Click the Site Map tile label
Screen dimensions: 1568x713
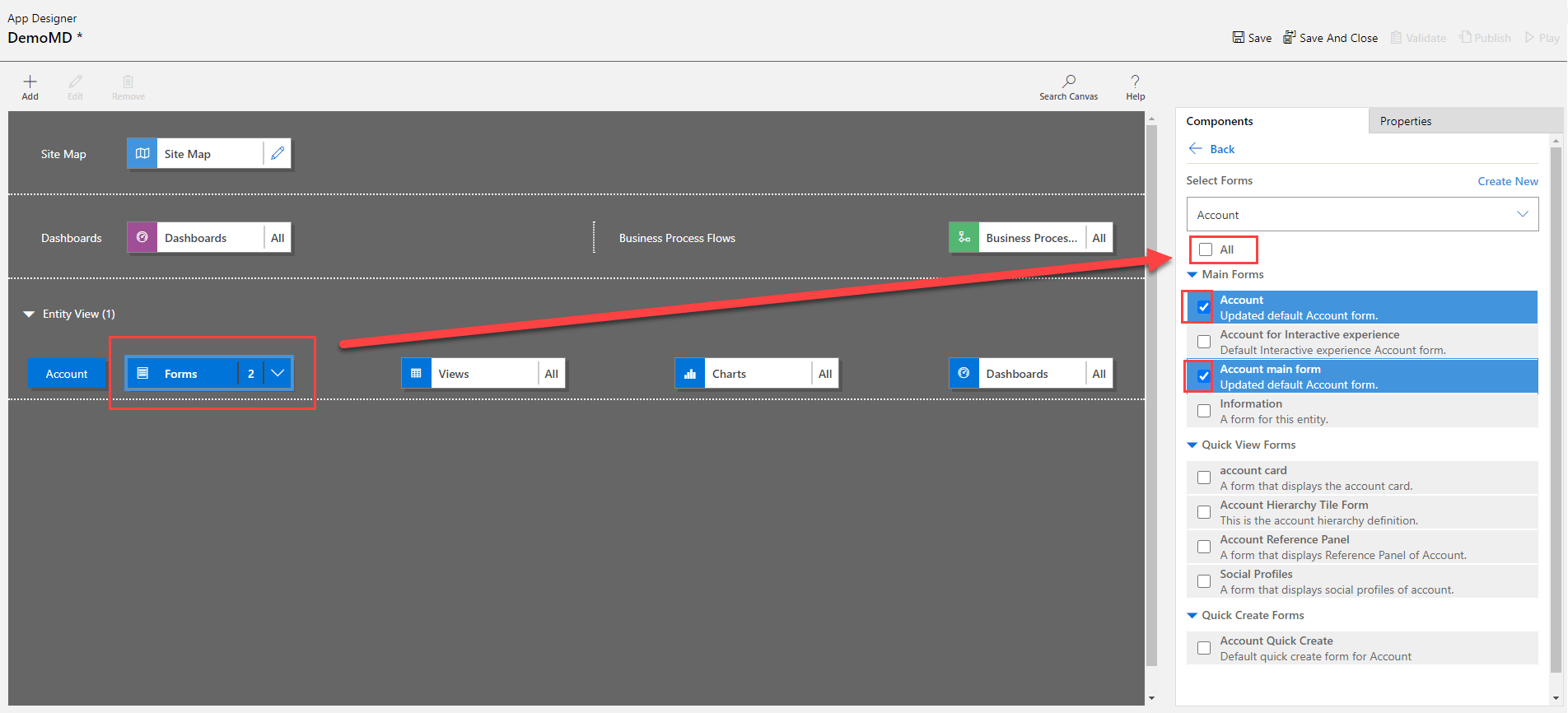[x=188, y=154]
